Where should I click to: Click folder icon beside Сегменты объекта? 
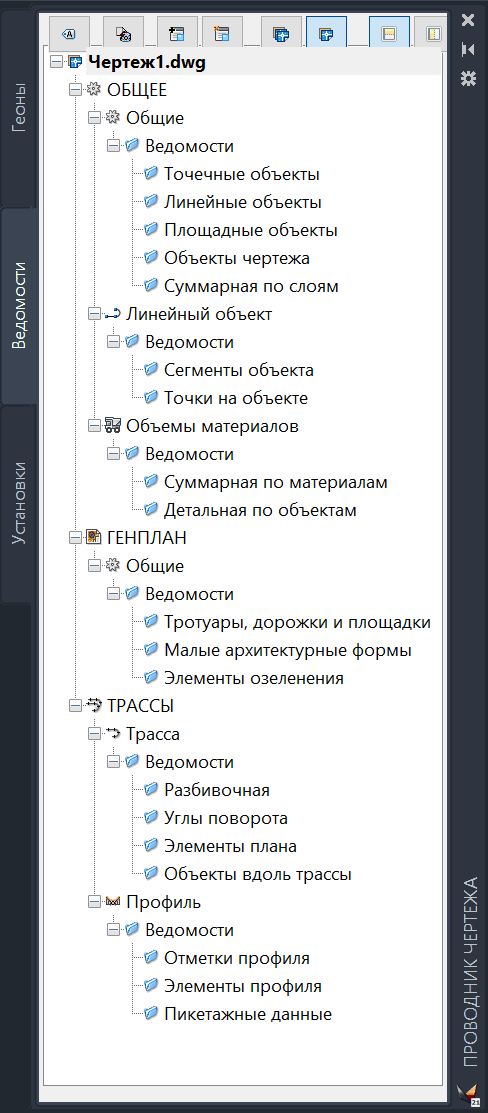151,370
